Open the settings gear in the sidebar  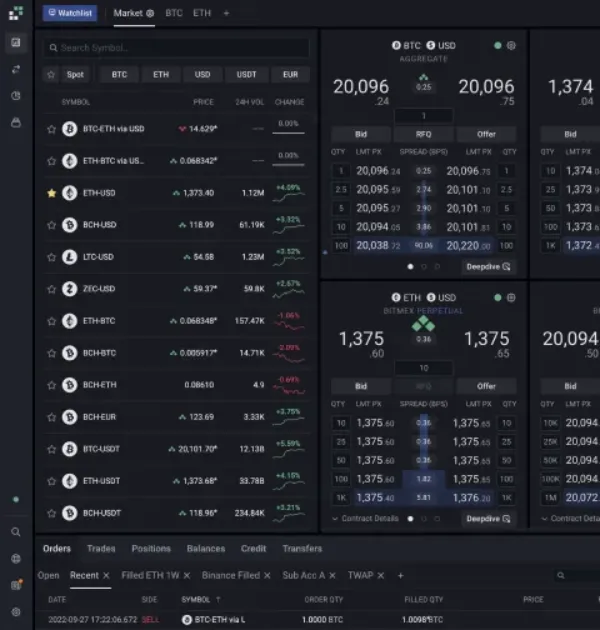coord(16,612)
